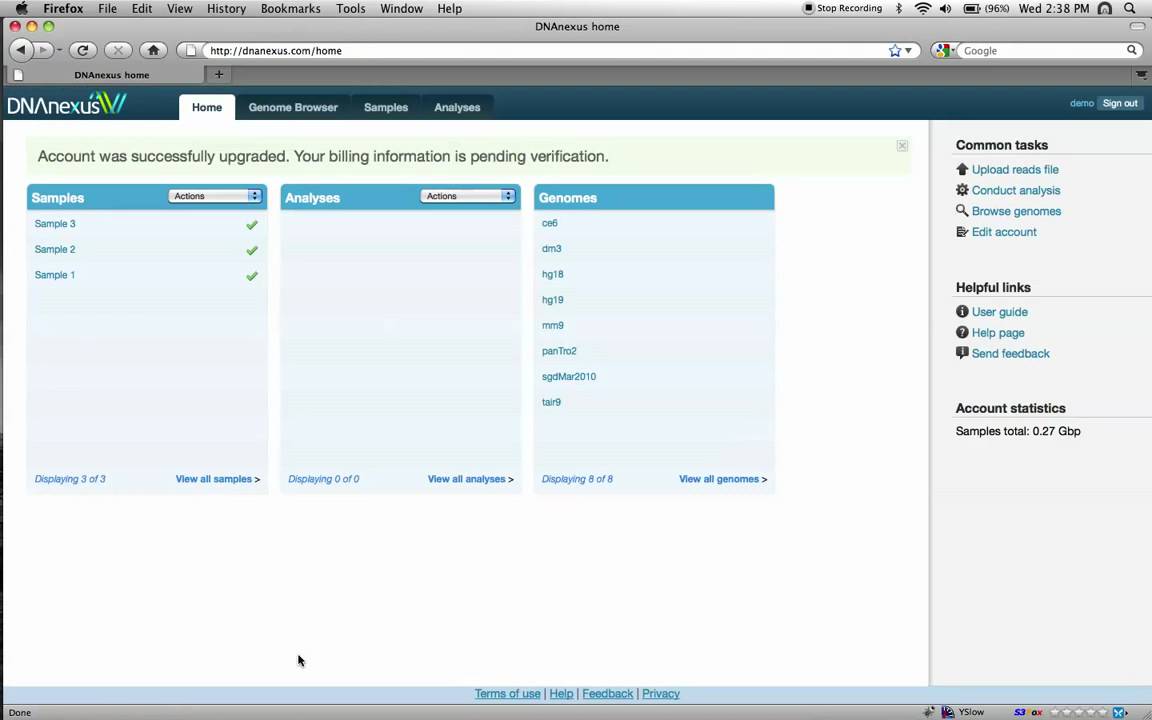Click the User guide info icon
The width and height of the screenshot is (1152, 720).
pyautogui.click(x=962, y=312)
